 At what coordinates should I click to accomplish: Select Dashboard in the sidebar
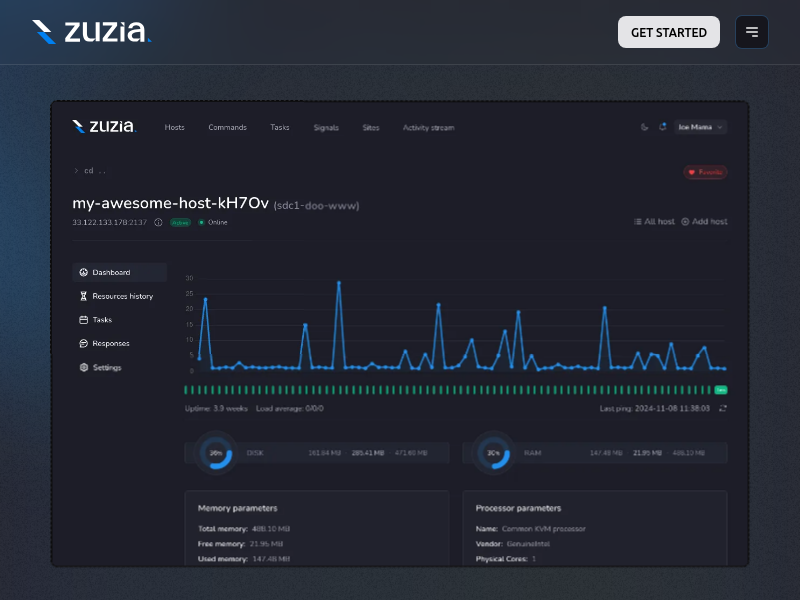pos(119,272)
